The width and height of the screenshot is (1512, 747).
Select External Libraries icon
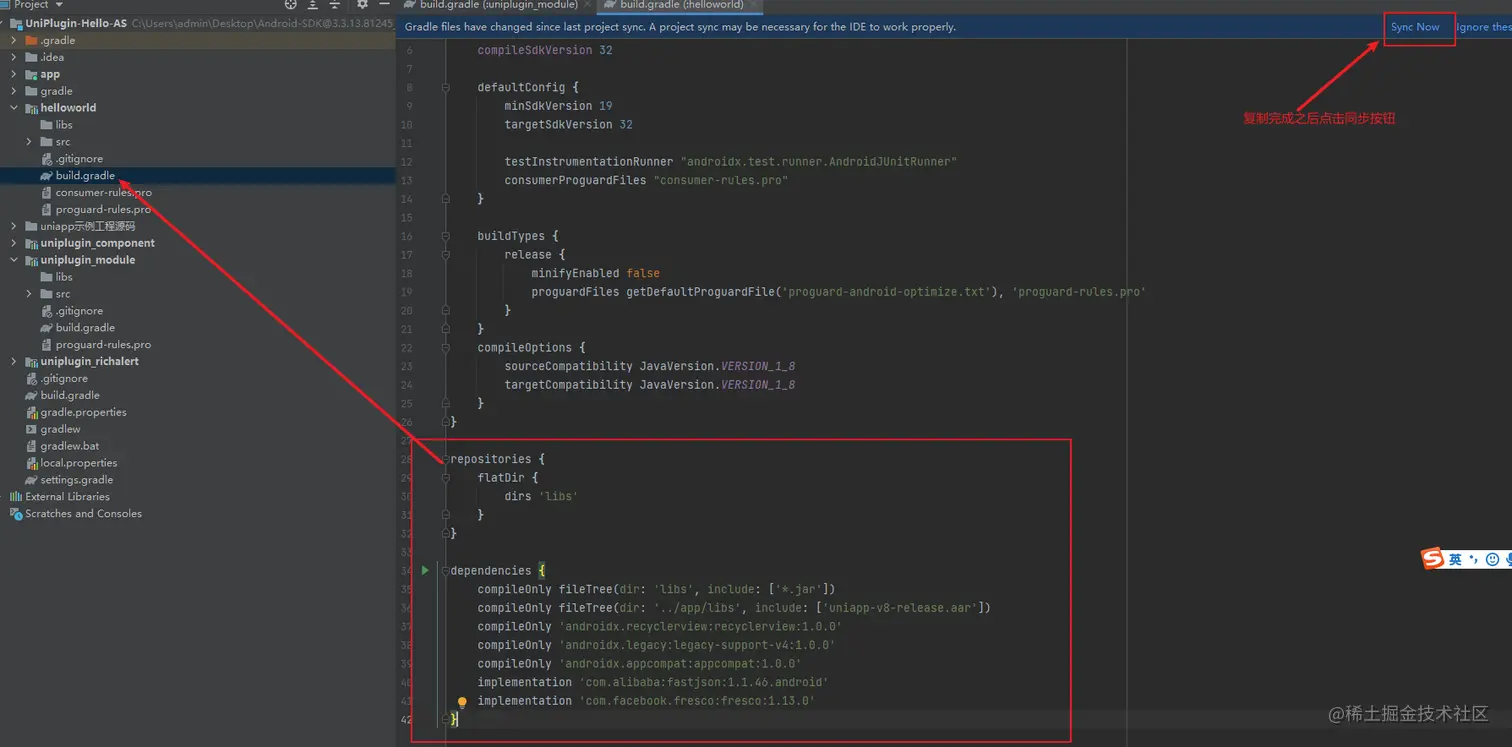pyautogui.click(x=16, y=497)
